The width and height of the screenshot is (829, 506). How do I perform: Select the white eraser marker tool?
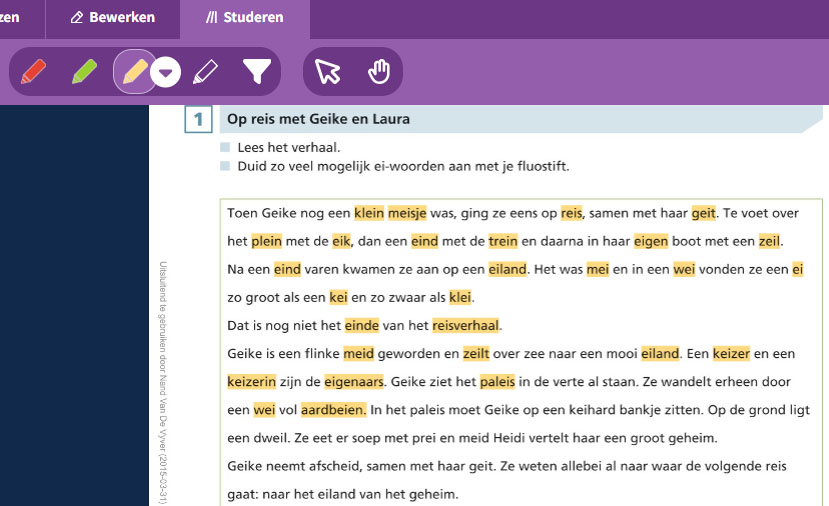205,72
